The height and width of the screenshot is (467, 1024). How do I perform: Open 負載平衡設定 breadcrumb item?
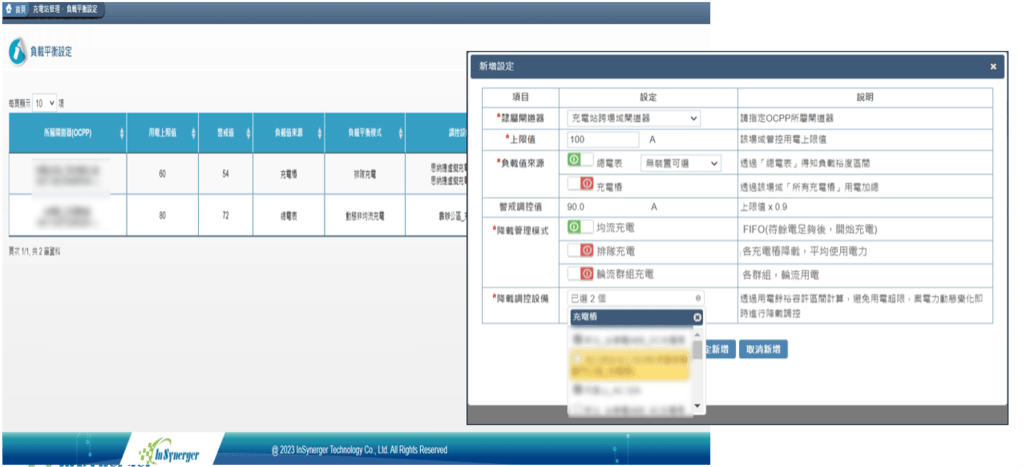tap(81, 10)
